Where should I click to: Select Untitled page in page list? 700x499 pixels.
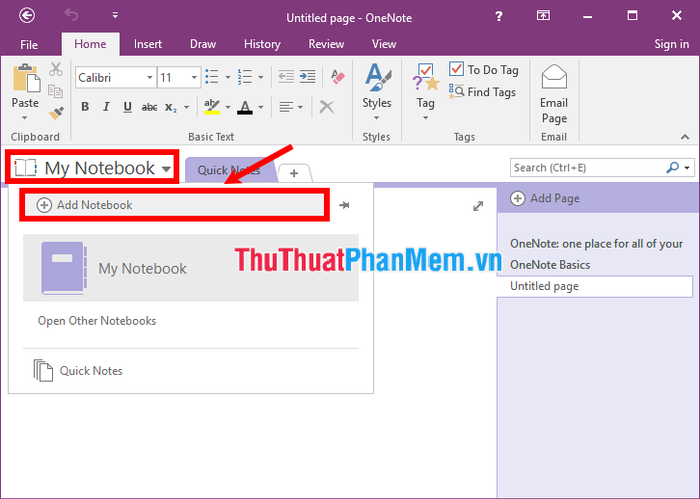click(x=596, y=286)
